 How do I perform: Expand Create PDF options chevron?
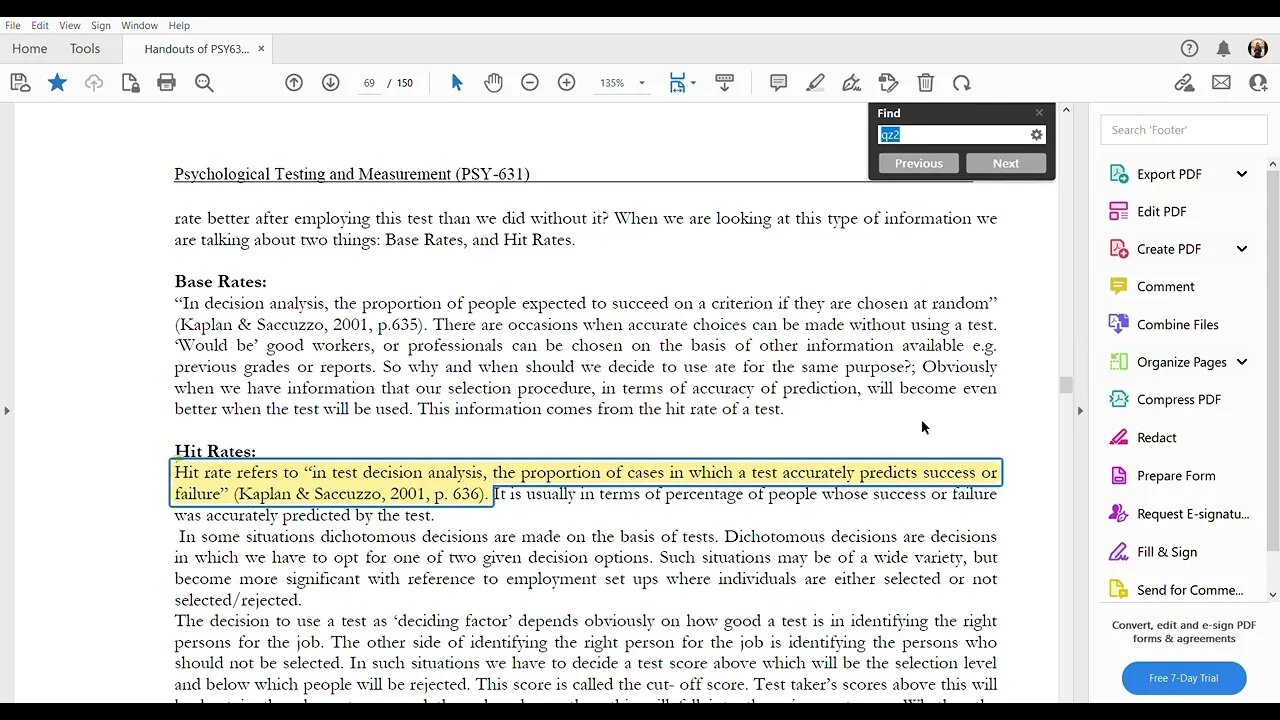tap(1242, 249)
